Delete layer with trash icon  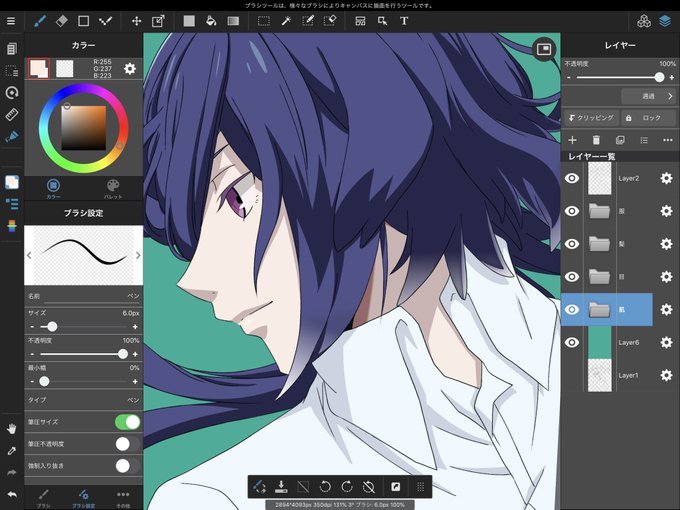coord(596,140)
